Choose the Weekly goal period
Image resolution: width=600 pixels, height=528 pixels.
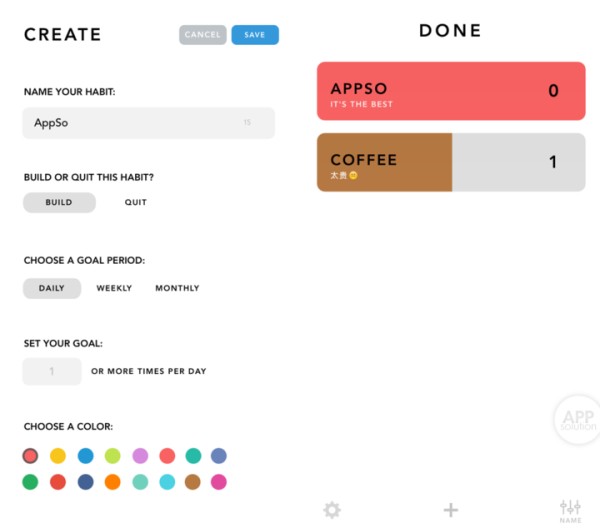click(x=114, y=288)
